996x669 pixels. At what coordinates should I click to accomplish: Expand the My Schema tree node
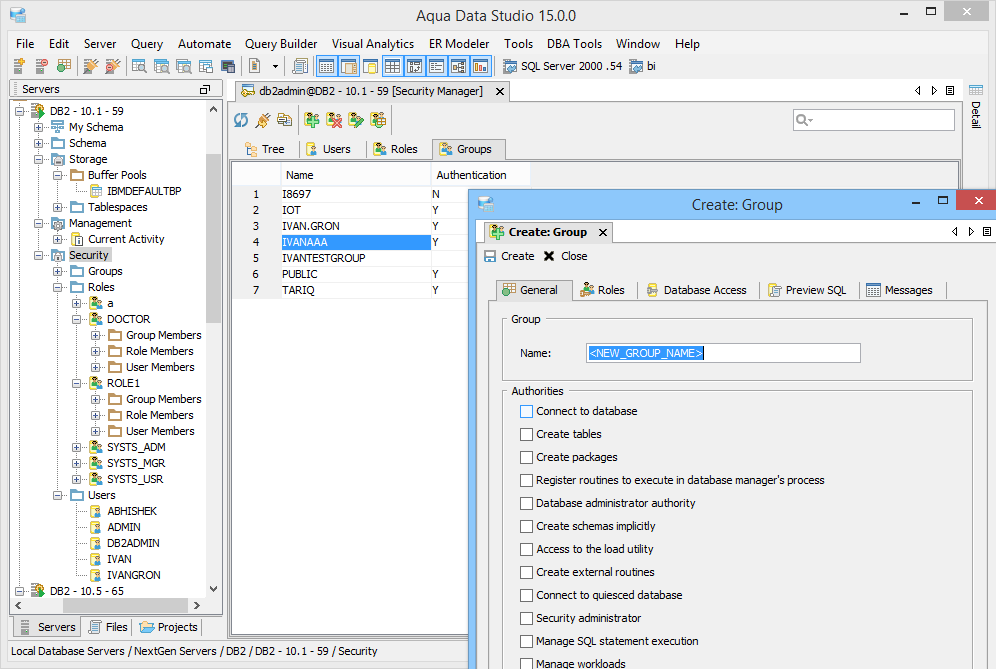click(x=39, y=127)
